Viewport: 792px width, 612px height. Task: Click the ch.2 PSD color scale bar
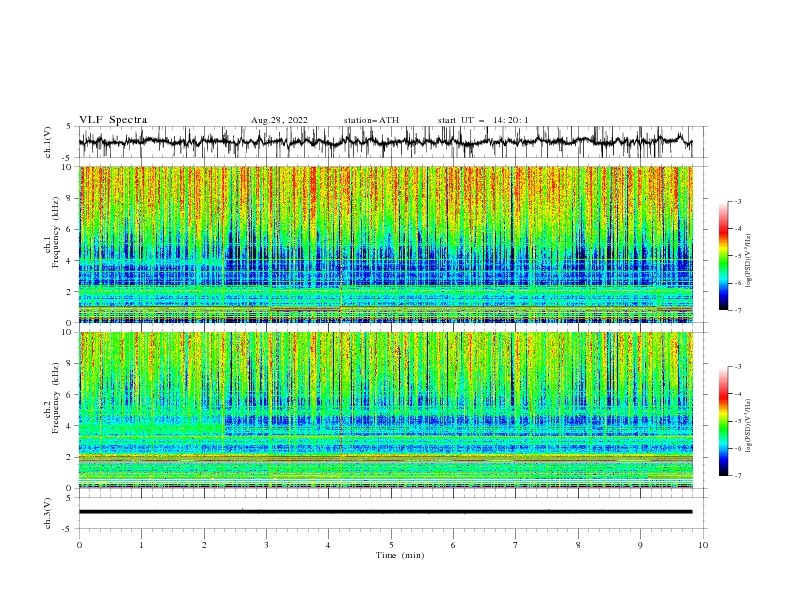pos(723,421)
